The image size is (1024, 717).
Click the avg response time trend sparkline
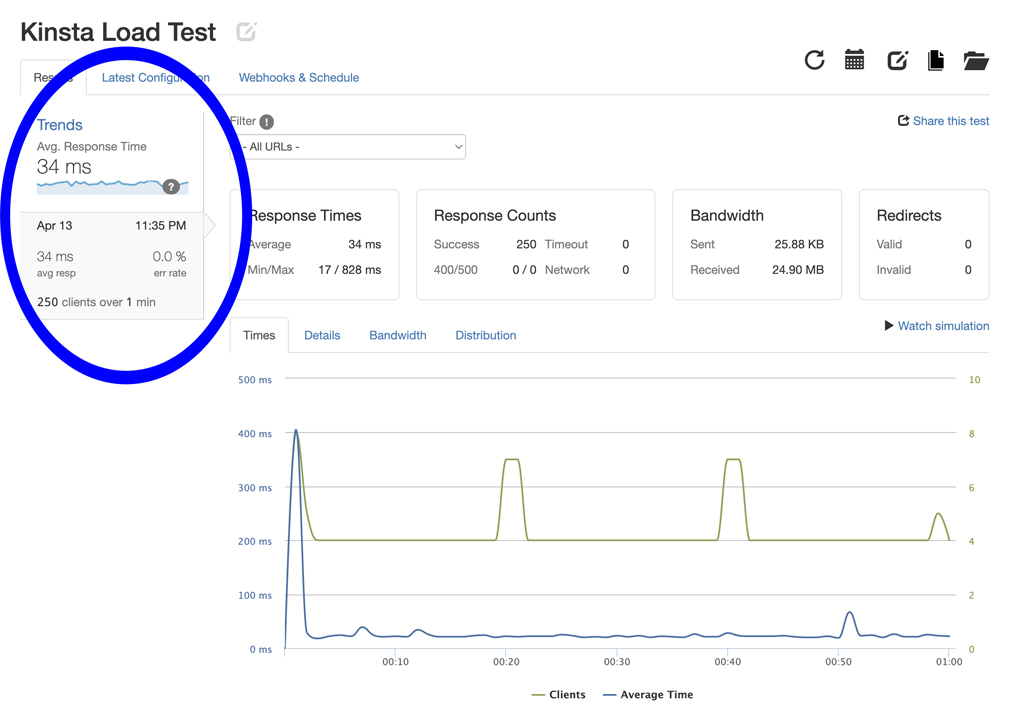(x=112, y=187)
